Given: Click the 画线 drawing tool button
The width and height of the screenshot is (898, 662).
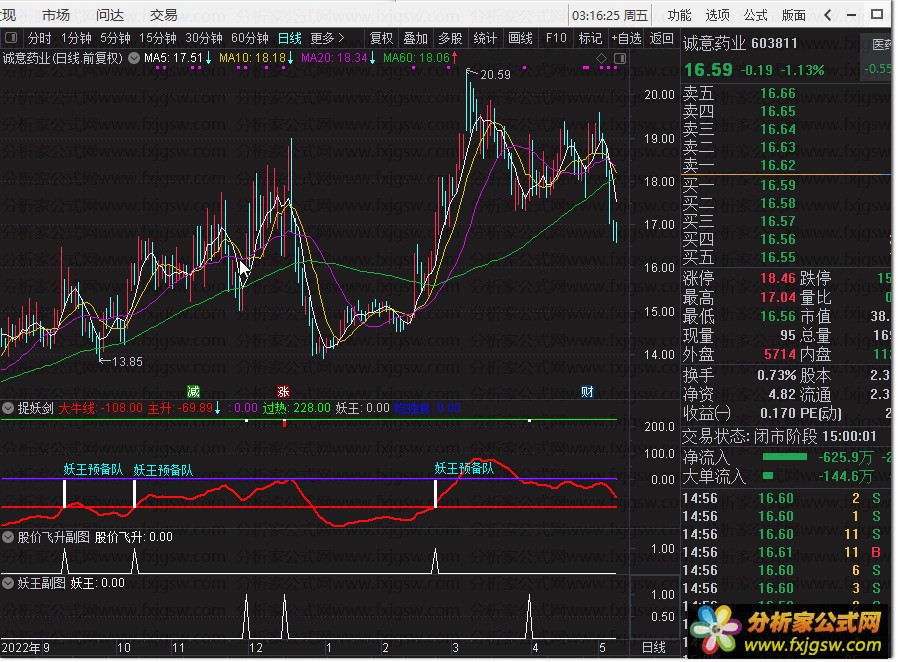Looking at the screenshot, I should click(521, 38).
